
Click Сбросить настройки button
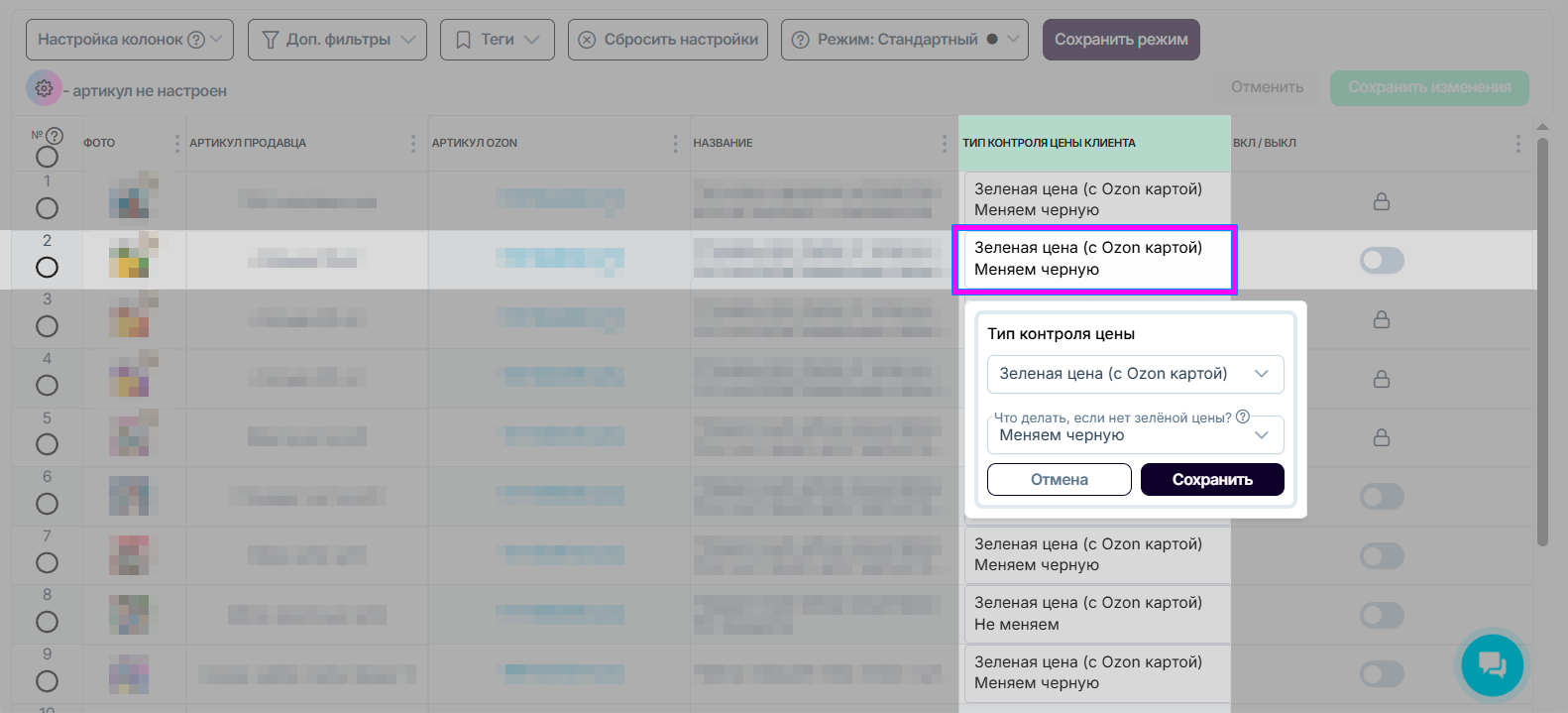click(668, 40)
